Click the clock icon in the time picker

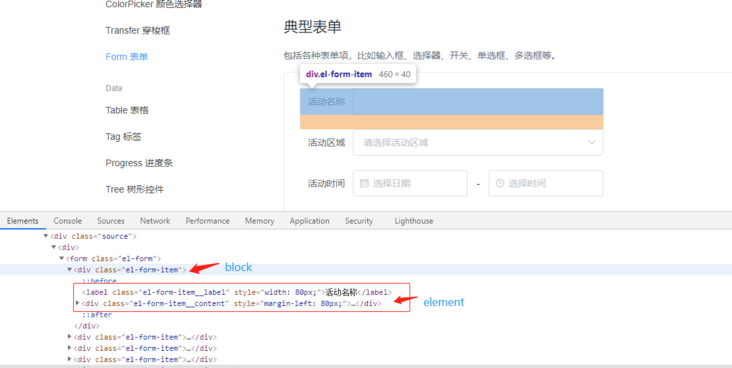click(500, 184)
